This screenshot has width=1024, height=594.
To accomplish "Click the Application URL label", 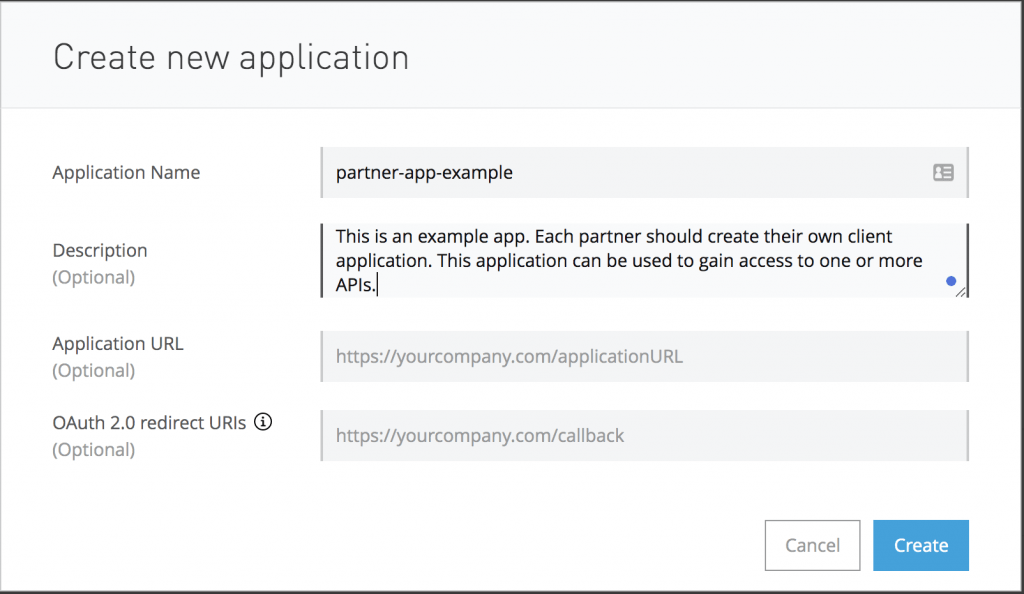I will click(x=118, y=343).
